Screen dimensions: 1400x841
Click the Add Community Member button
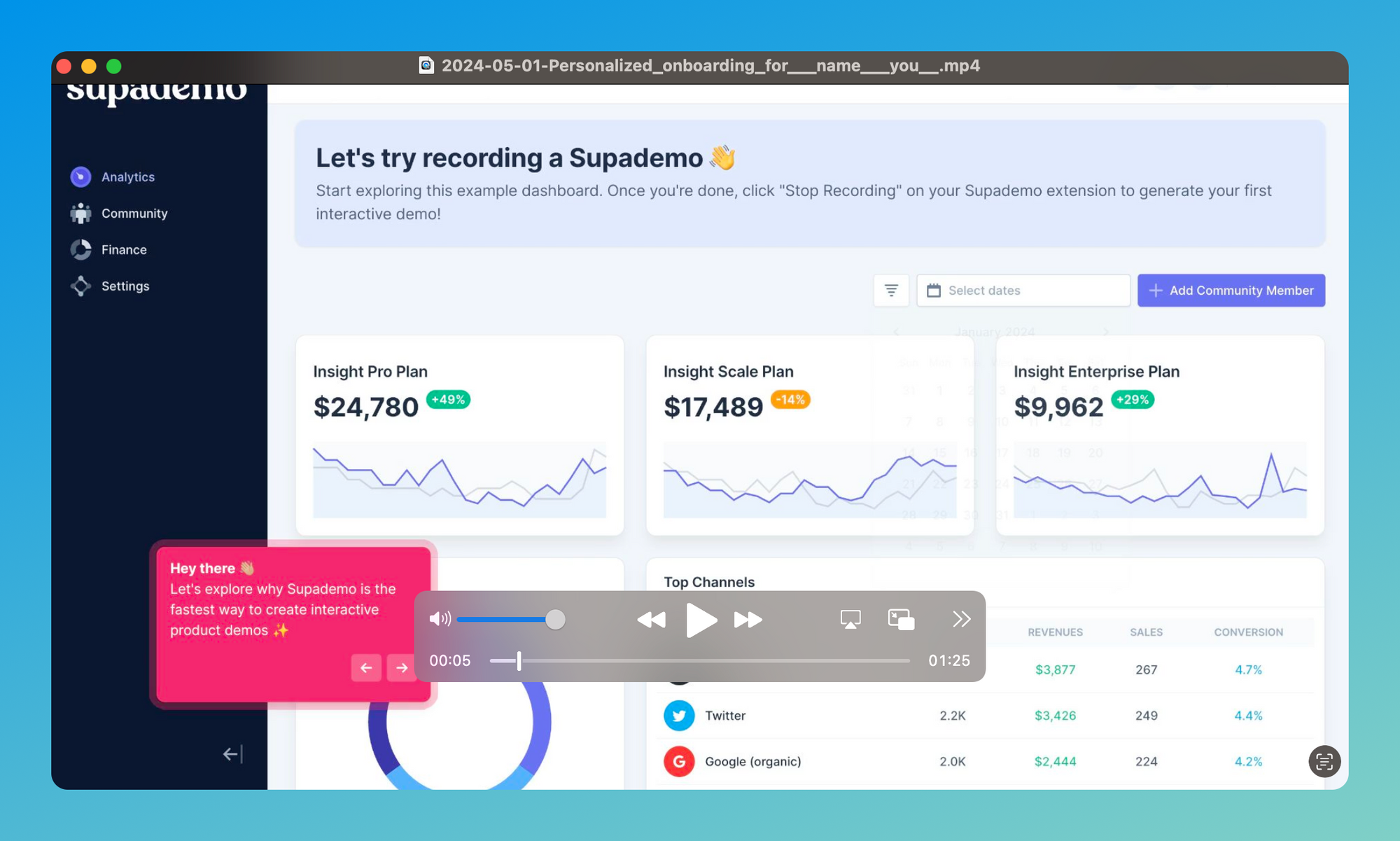[1231, 290]
